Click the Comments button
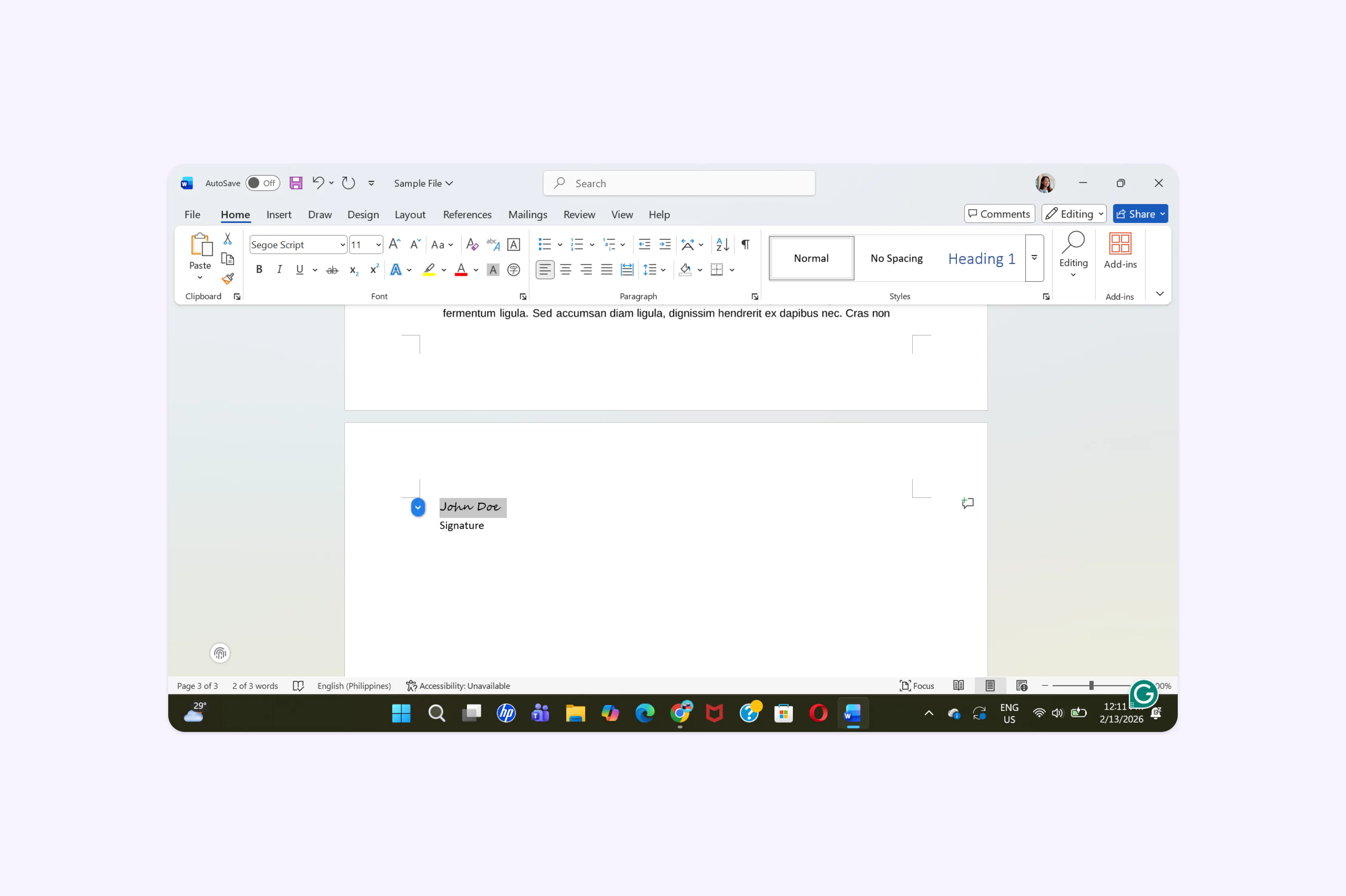This screenshot has width=1346, height=896. pyautogui.click(x=999, y=214)
